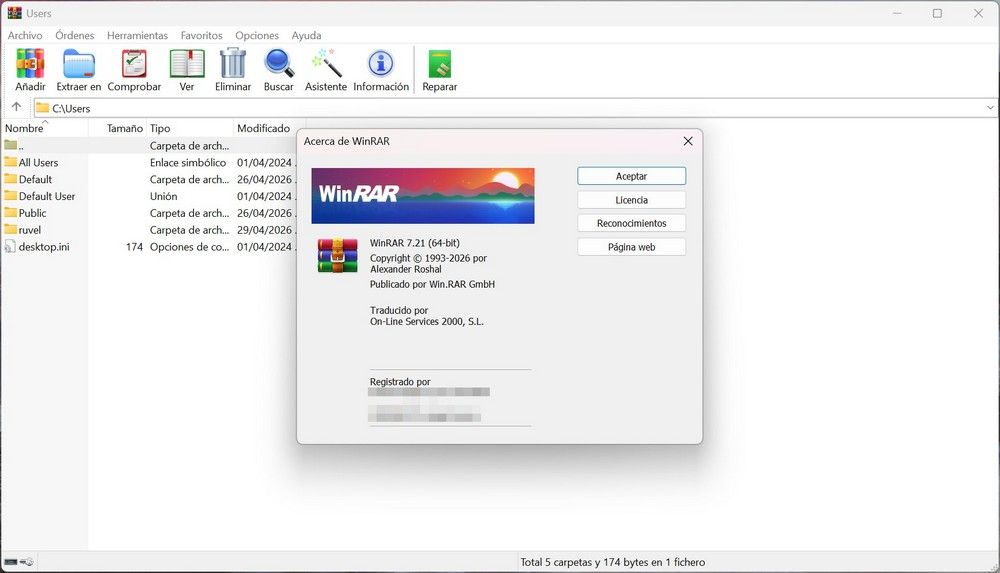This screenshot has height=573, width=1000.
Task: Click the WinRAR app icon in title bar
Action: click(14, 13)
